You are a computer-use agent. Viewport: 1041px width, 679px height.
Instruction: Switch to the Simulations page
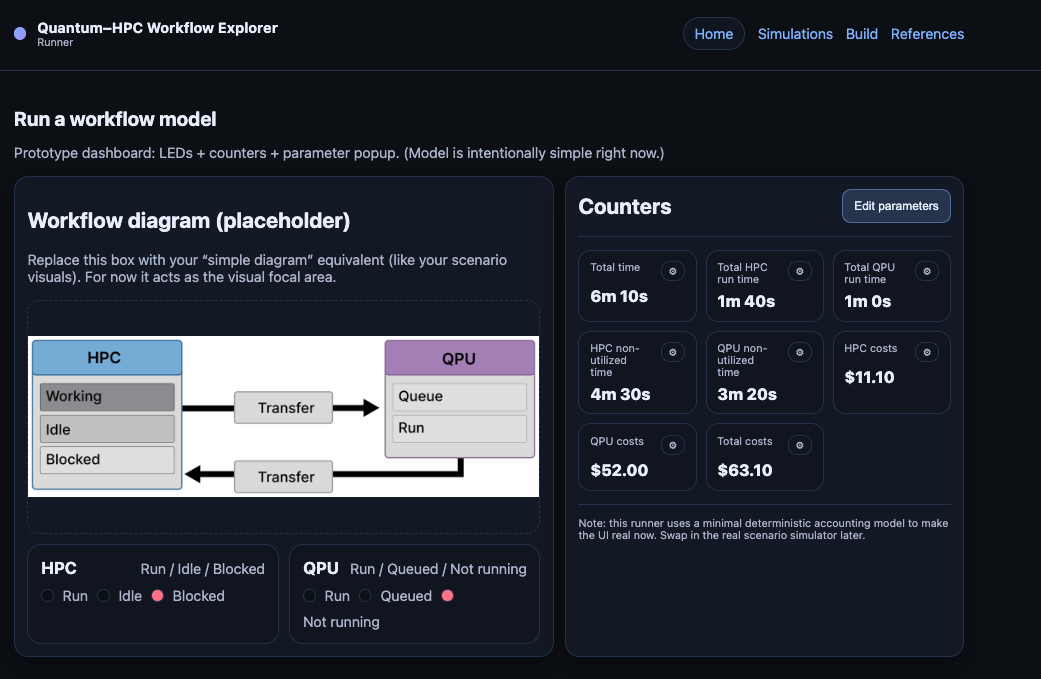coord(795,33)
